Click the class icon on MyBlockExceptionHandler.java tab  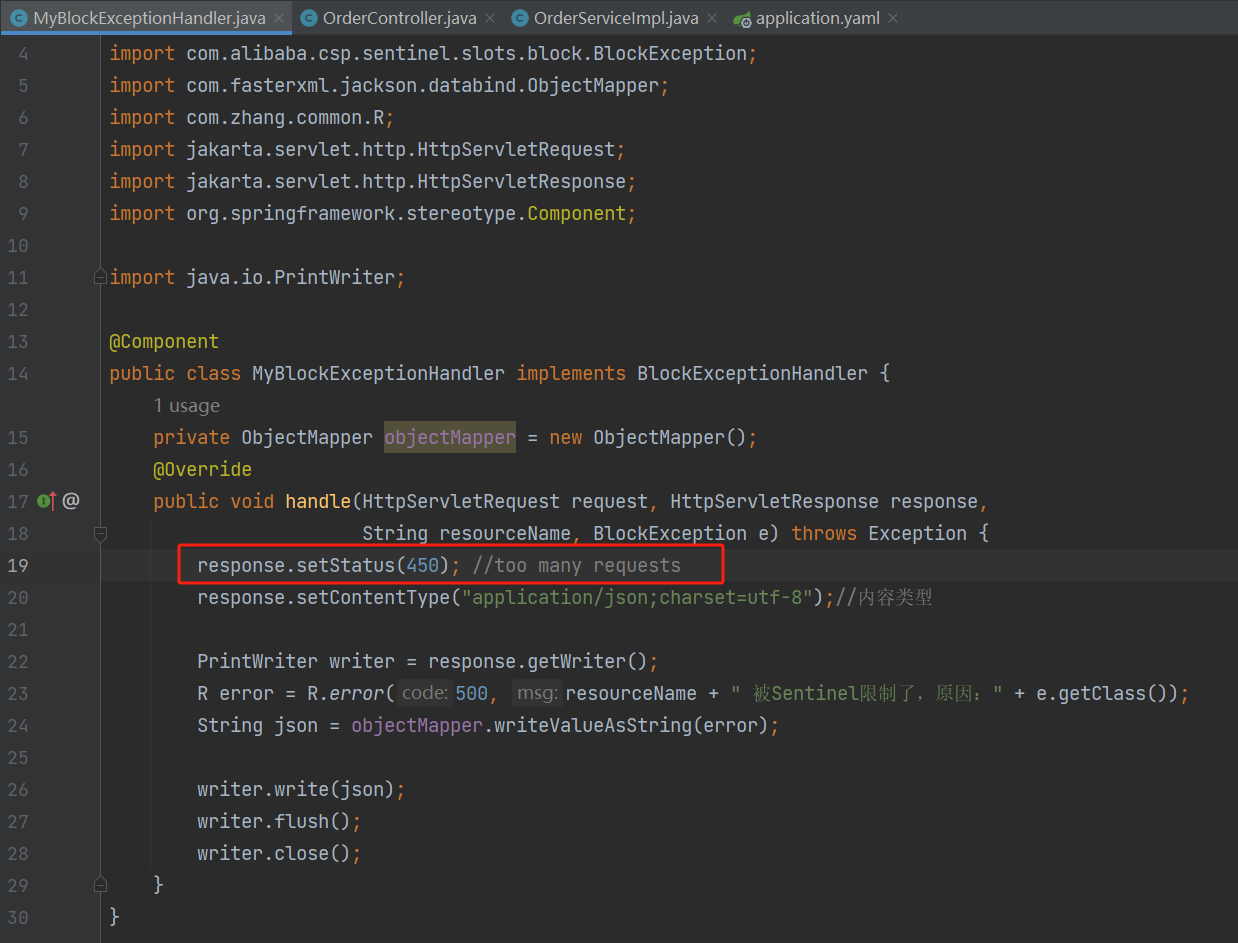pos(18,18)
